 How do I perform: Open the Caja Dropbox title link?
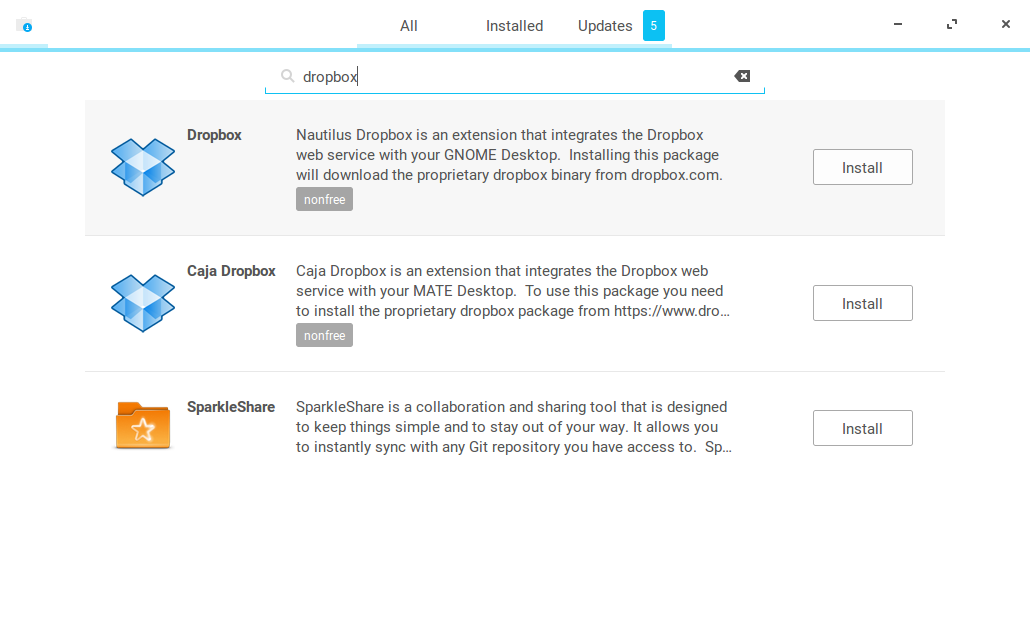click(x=231, y=271)
